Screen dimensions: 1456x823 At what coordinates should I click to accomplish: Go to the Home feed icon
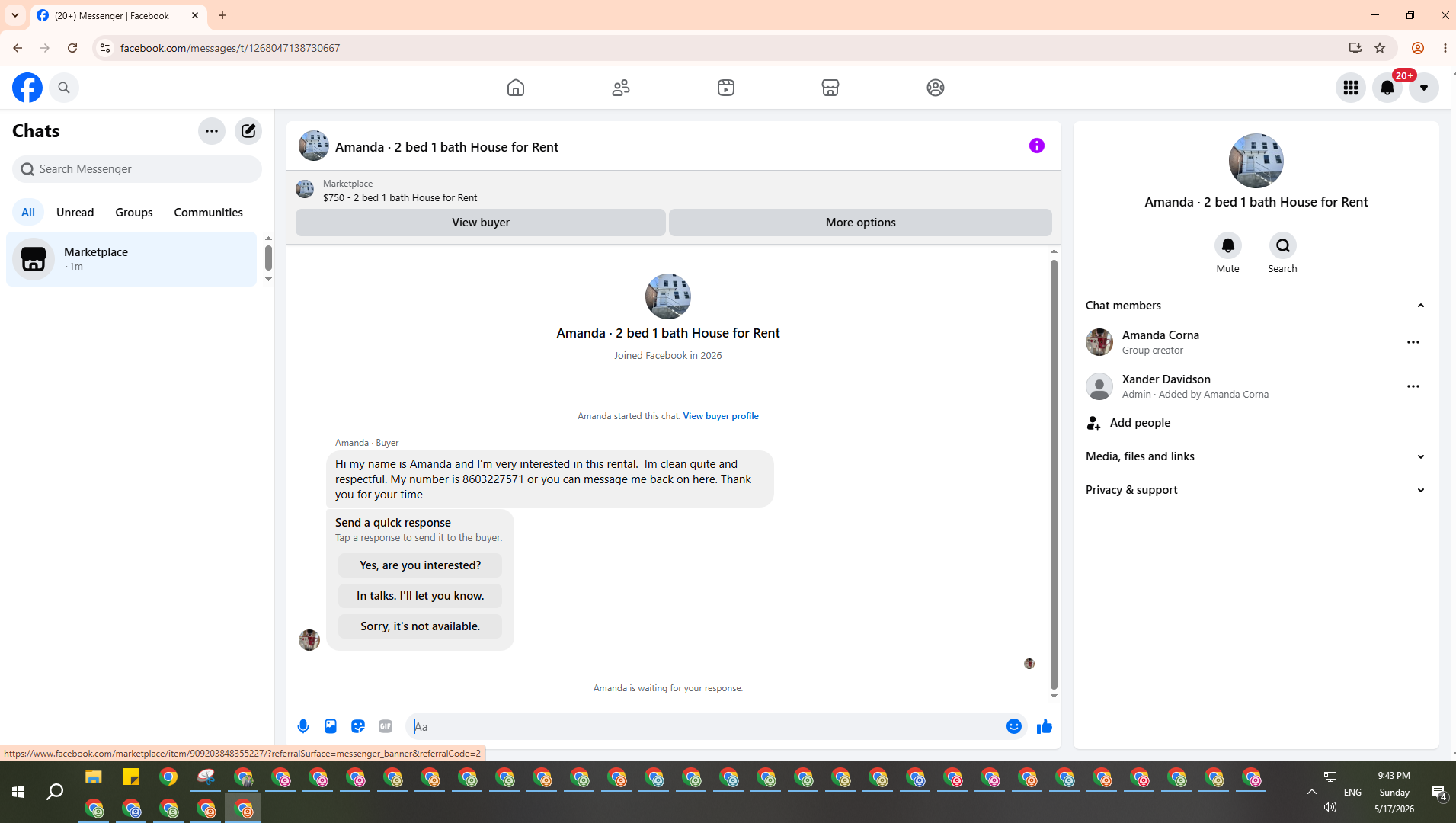coord(516,88)
